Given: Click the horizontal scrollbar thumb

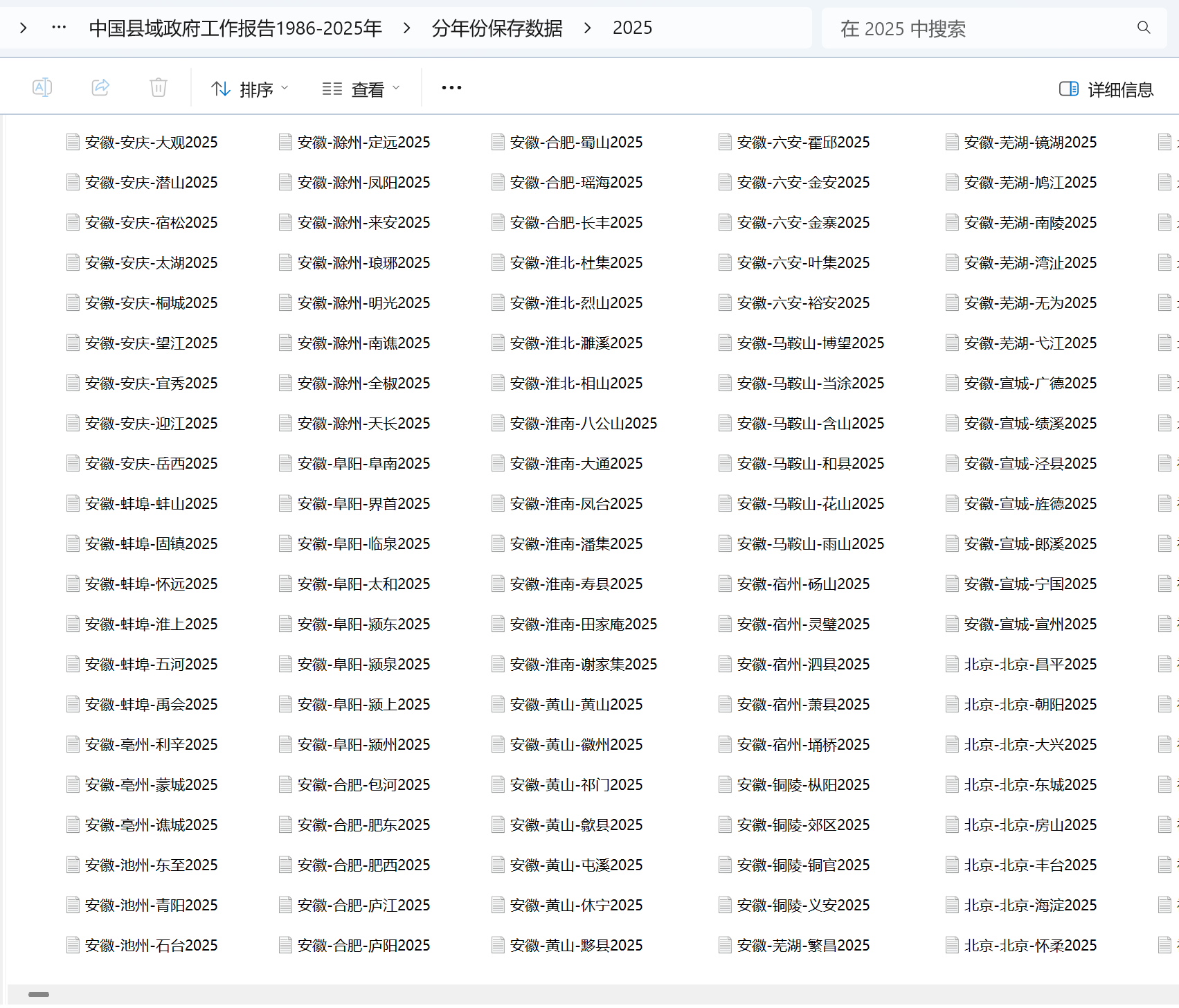Looking at the screenshot, I should (x=39, y=994).
